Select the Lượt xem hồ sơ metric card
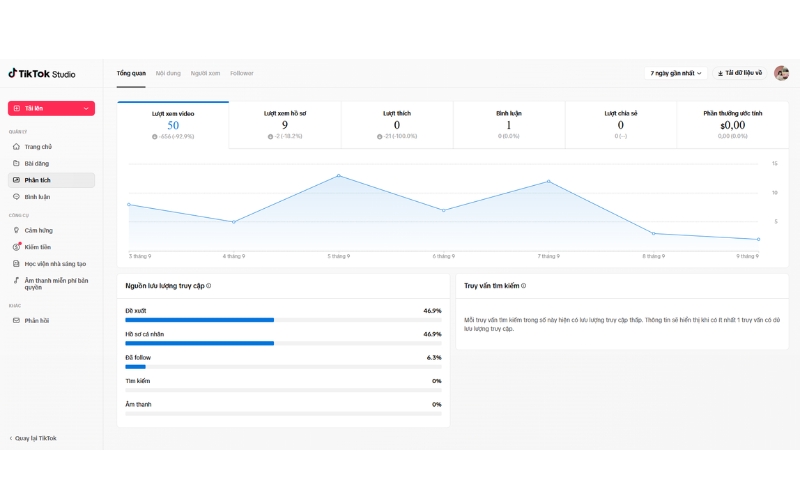Image resolution: width=800 pixels, height=500 pixels. [285, 125]
